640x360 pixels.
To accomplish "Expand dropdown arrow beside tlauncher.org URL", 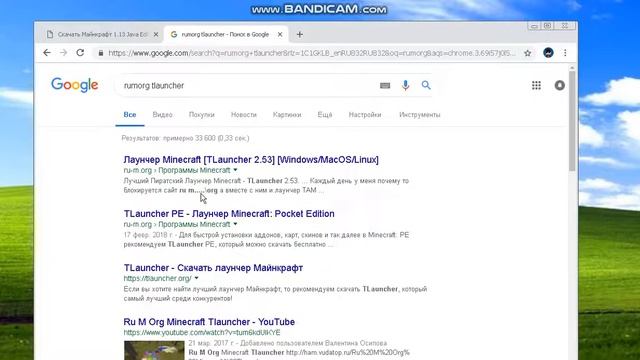I will pos(196,278).
